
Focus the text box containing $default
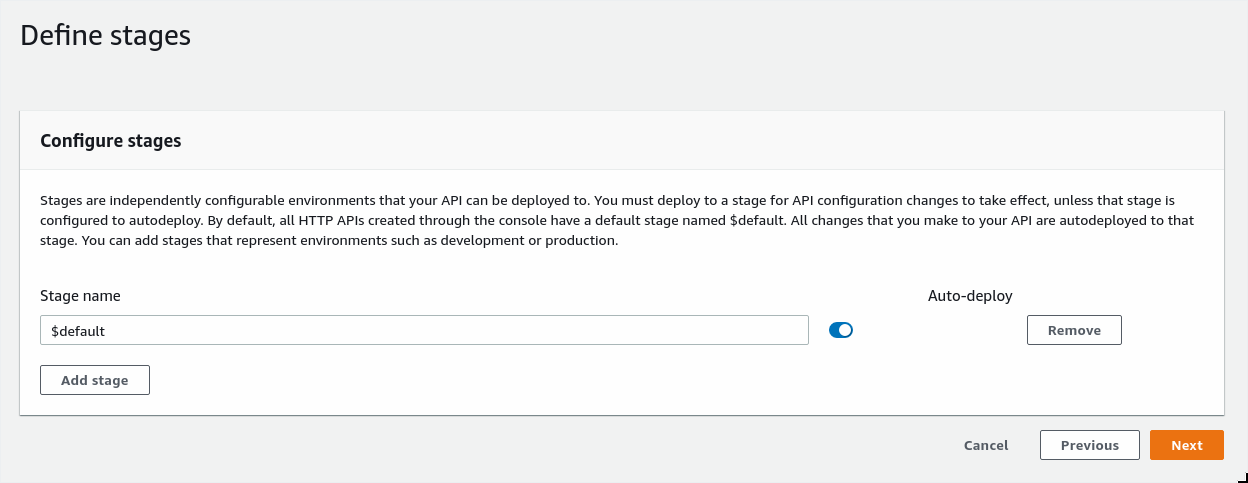pos(424,330)
